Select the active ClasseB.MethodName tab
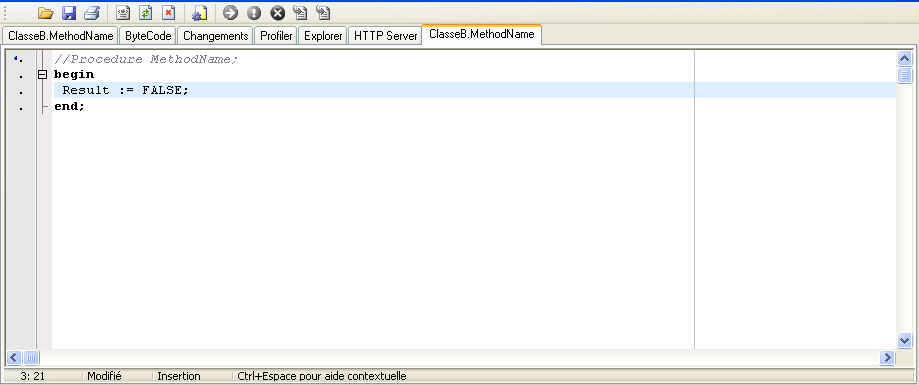Viewport: 919px width, 385px height. point(482,34)
